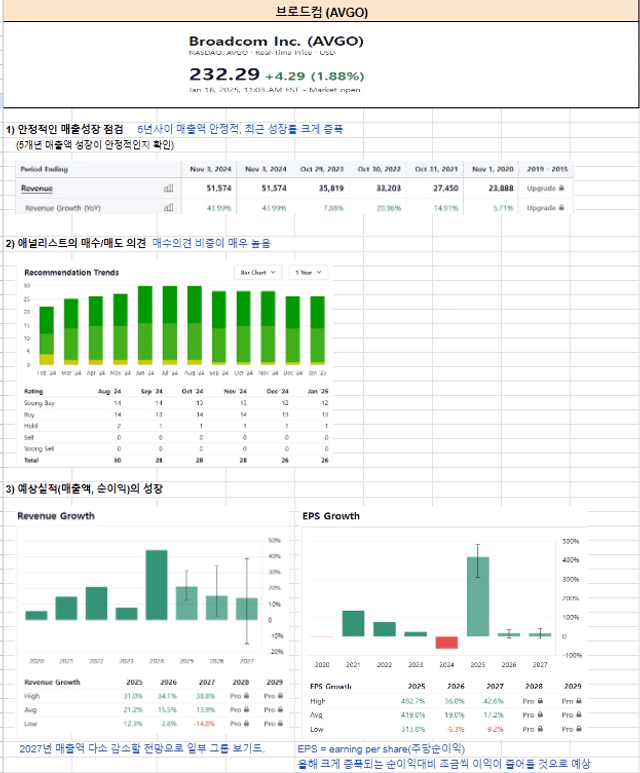
Task: Click the 2019 - 2015 column header
Action: point(547,169)
